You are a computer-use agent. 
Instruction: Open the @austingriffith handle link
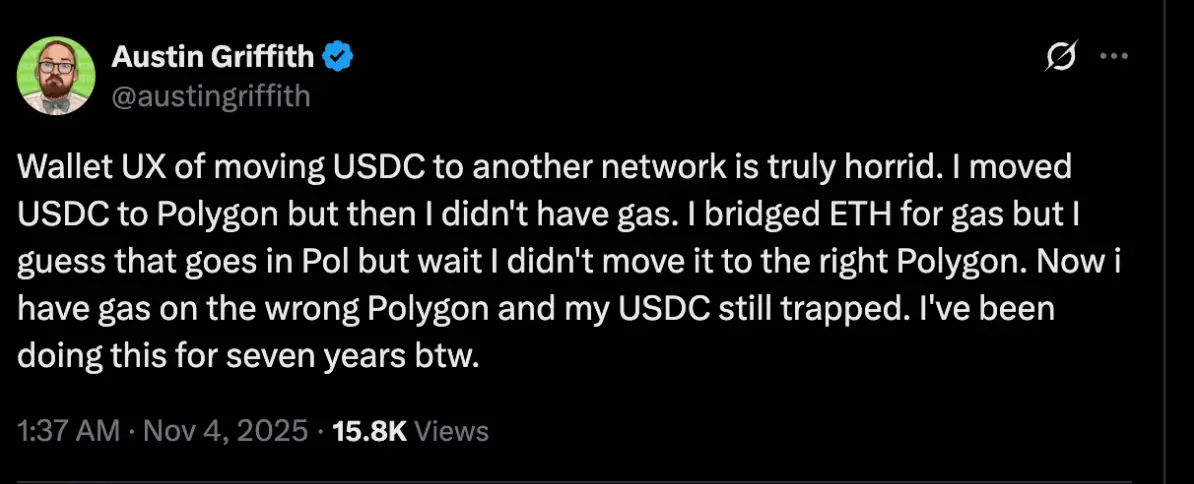(211, 96)
